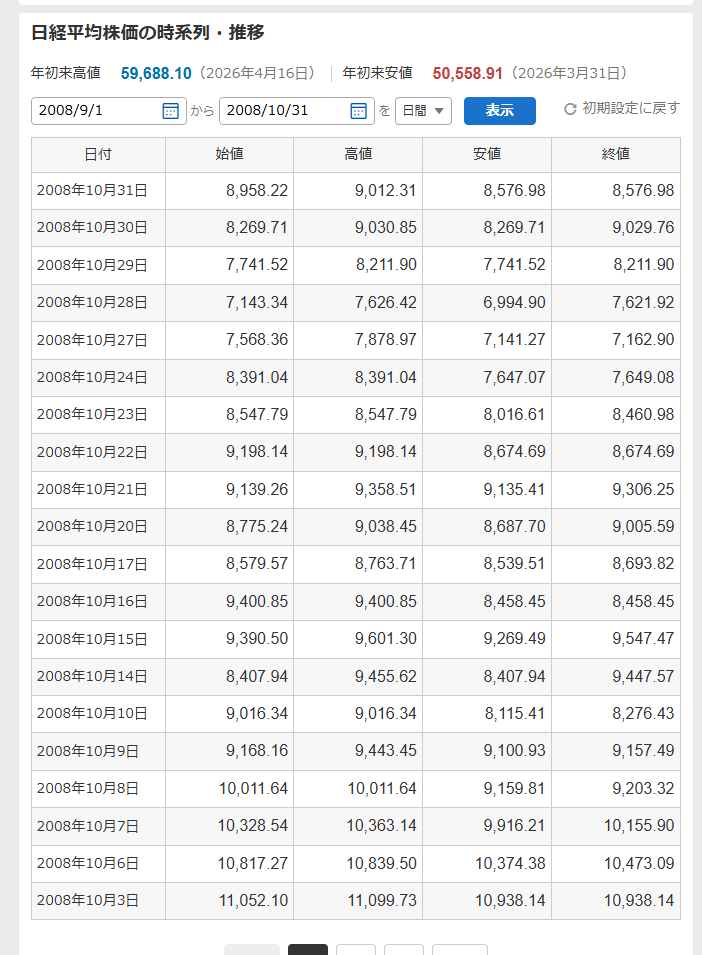The image size is (702, 955).
Task: Click the date text 2026年3月31日
Action: pyautogui.click(x=569, y=74)
